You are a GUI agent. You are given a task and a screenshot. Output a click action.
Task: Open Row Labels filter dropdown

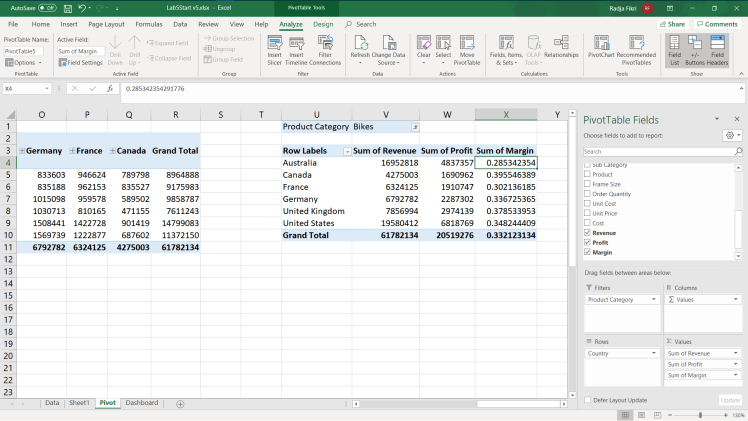(347, 150)
